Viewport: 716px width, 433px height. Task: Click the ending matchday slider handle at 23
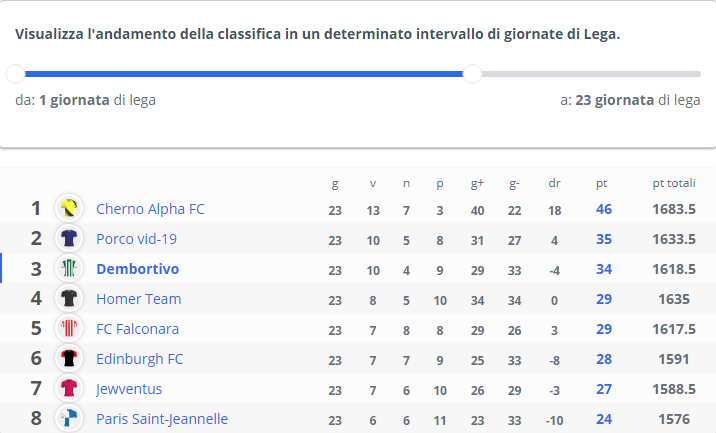pos(472,74)
